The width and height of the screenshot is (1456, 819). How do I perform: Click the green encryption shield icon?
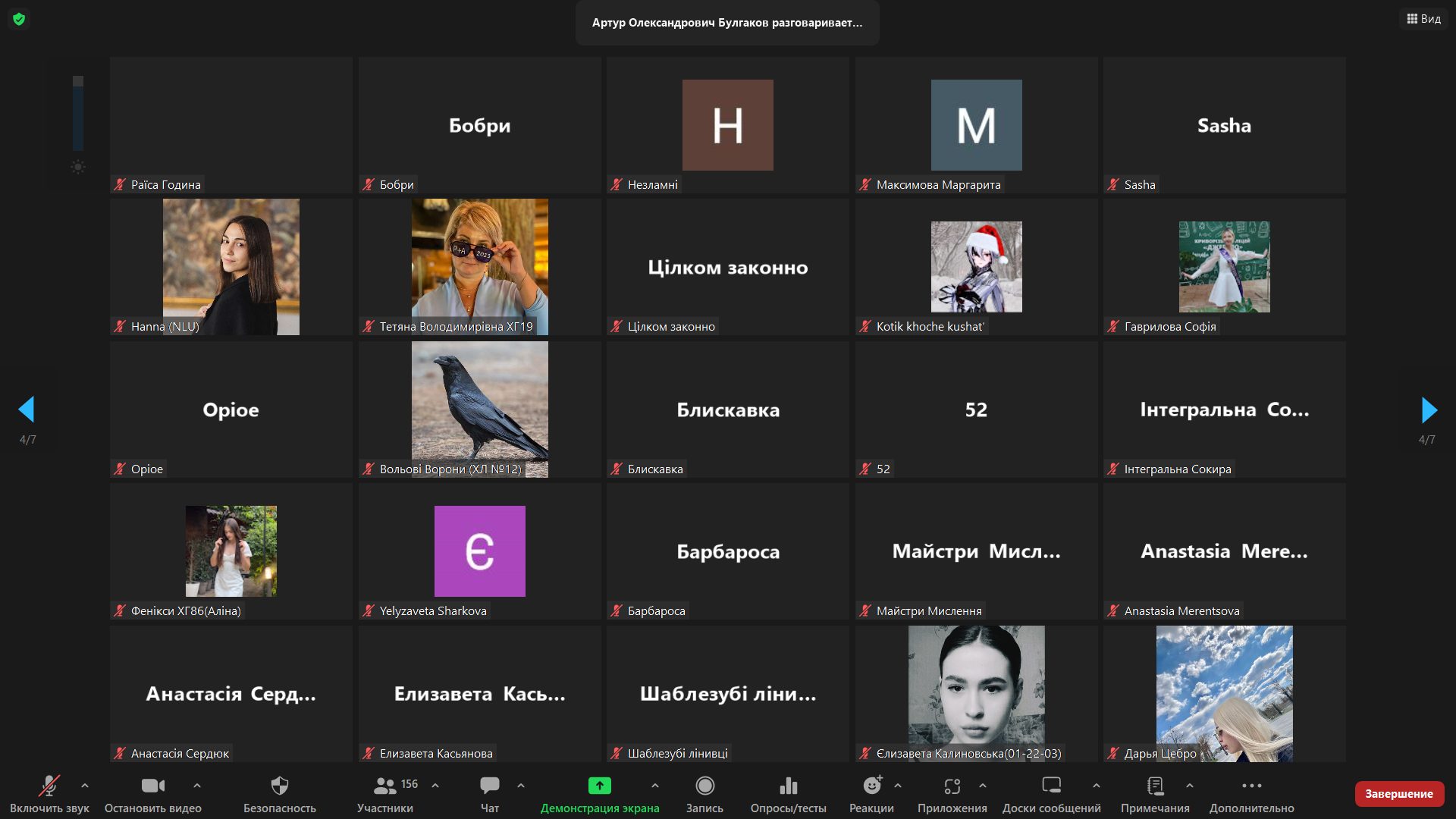(x=19, y=19)
